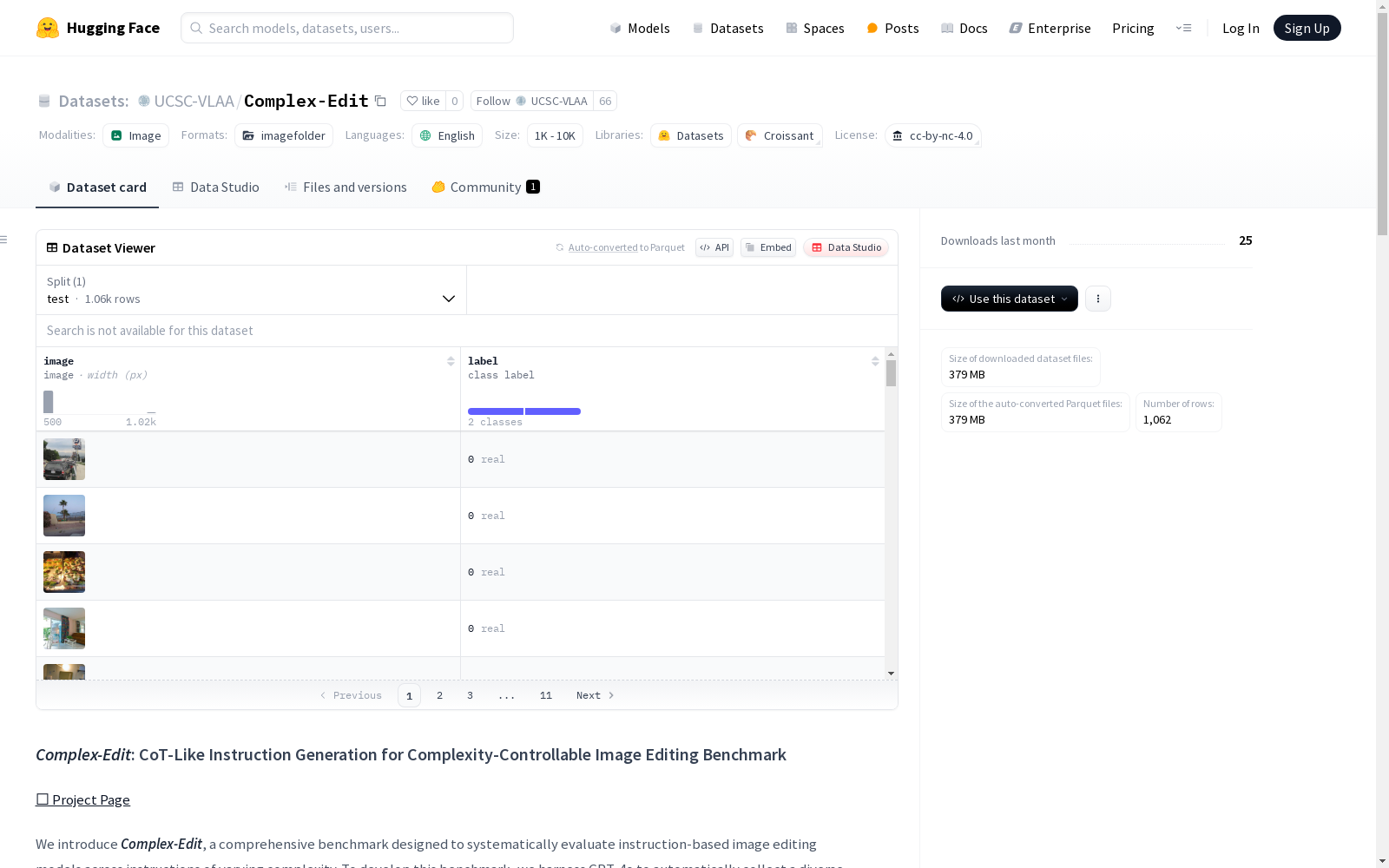Screen dimensions: 1389x868
Task: Follow the UCSC-VLAA organization
Action: (531, 101)
